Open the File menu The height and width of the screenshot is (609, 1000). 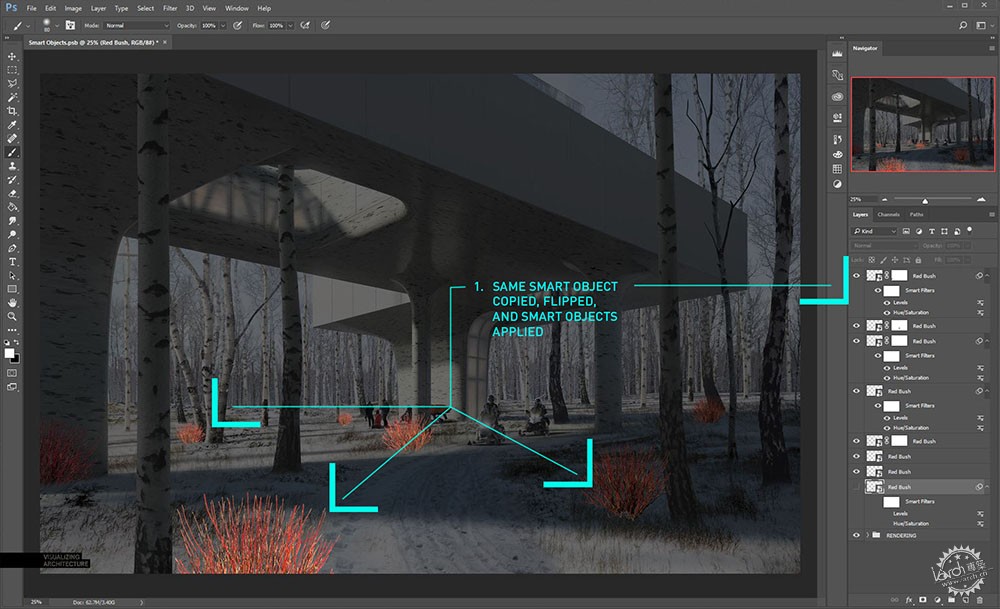(31, 8)
